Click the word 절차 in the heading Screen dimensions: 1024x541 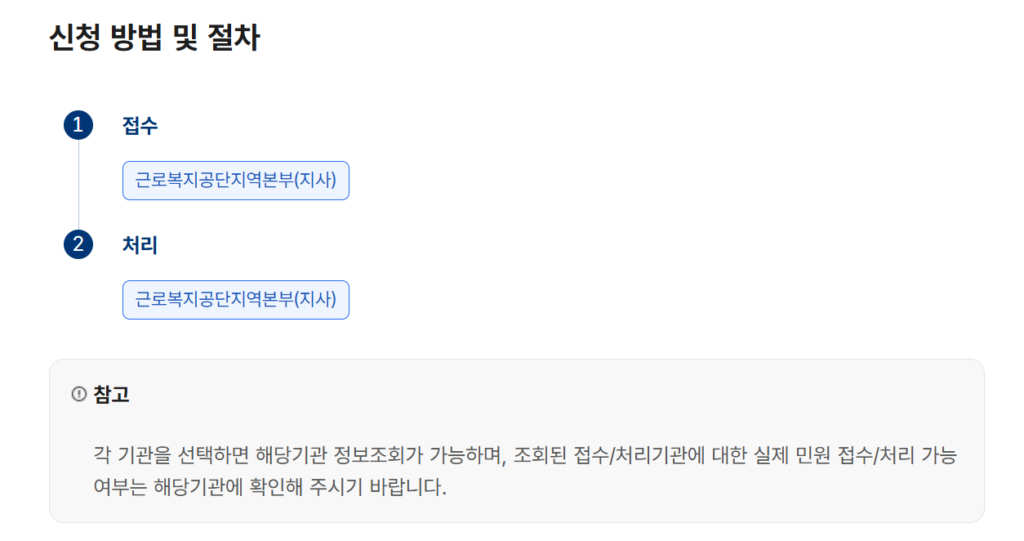tap(234, 38)
